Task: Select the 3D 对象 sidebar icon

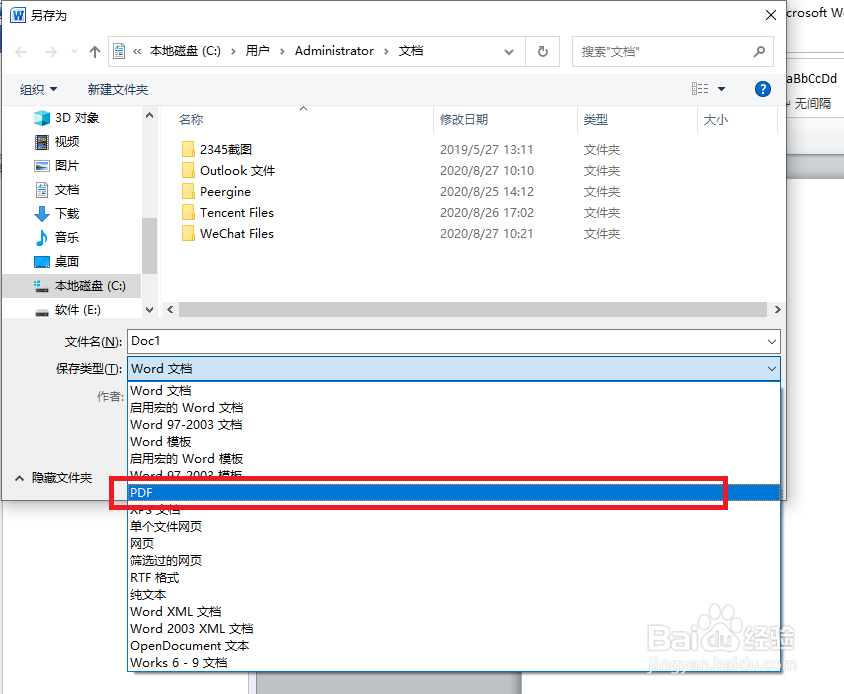Action: (x=42, y=117)
